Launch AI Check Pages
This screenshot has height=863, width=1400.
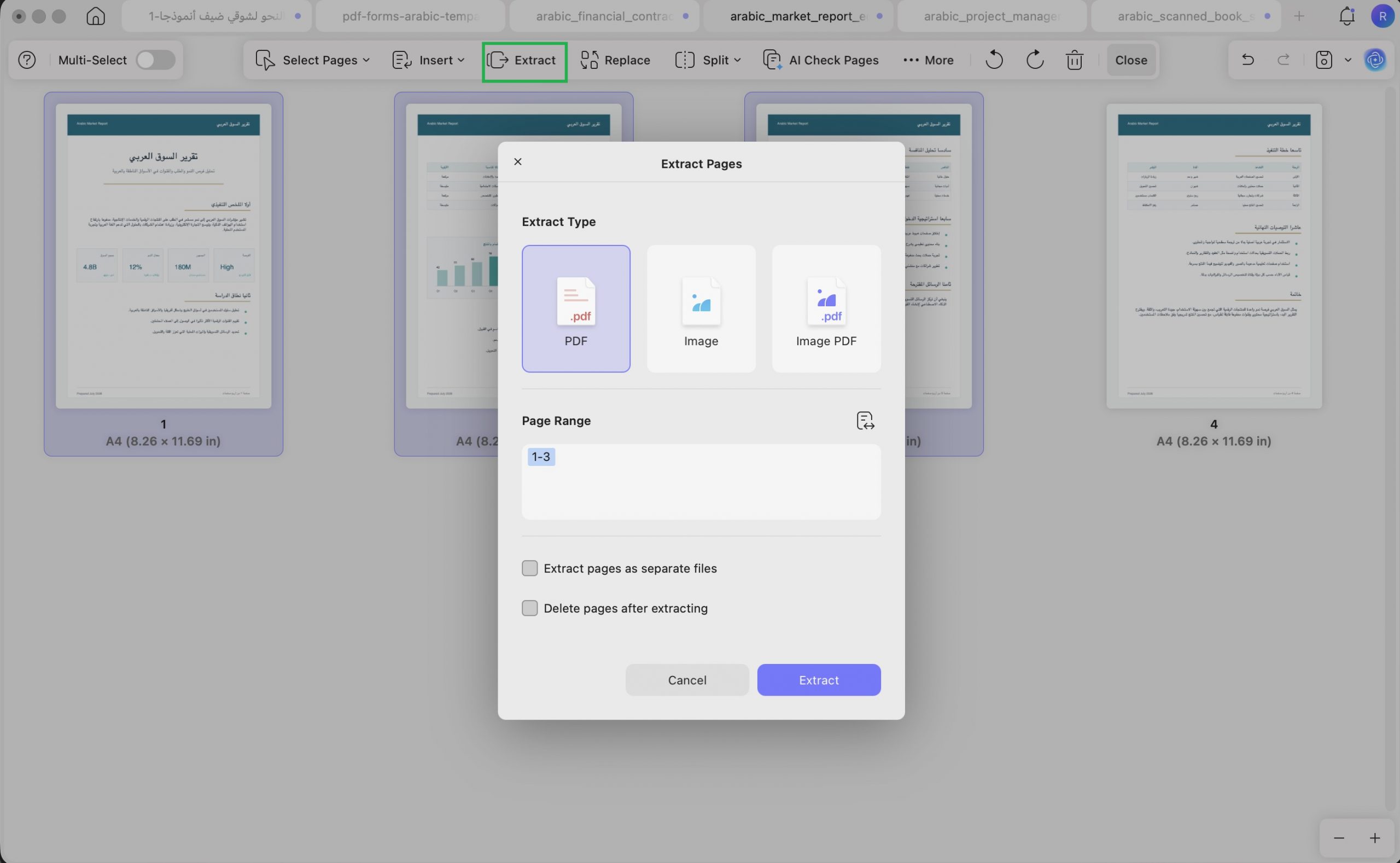tap(821, 60)
